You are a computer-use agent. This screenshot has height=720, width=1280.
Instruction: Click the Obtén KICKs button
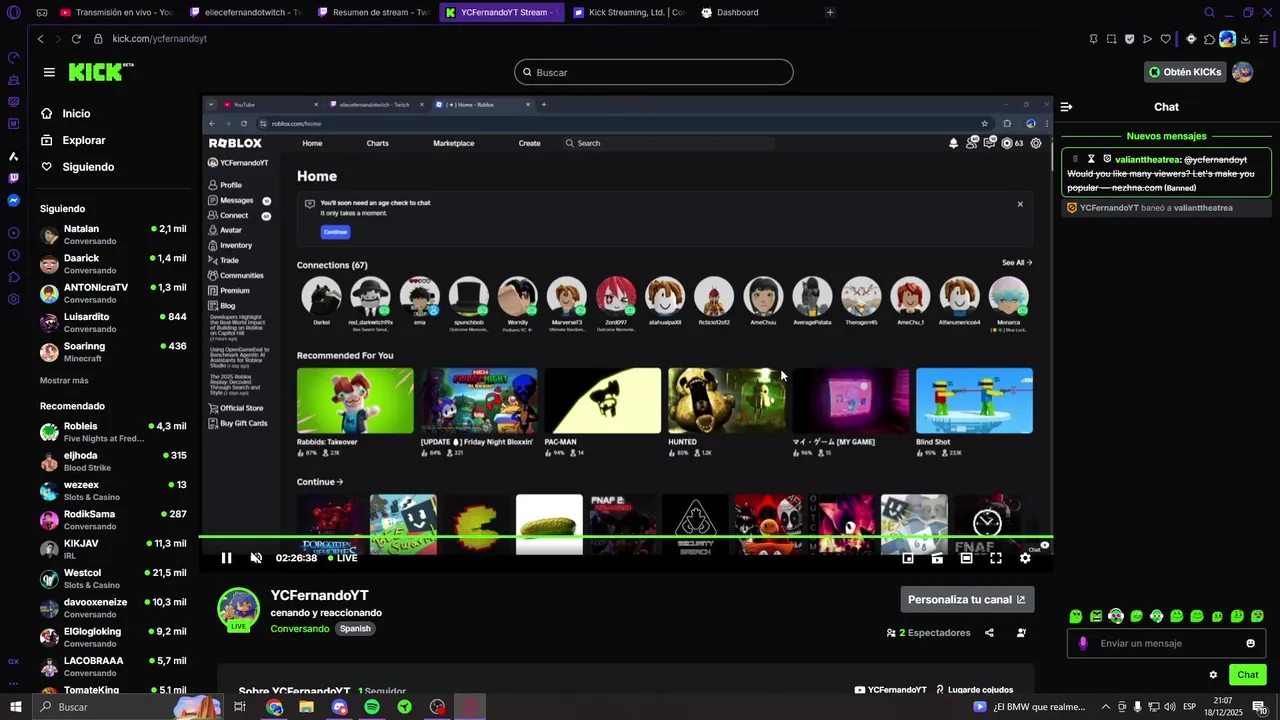1184,72
